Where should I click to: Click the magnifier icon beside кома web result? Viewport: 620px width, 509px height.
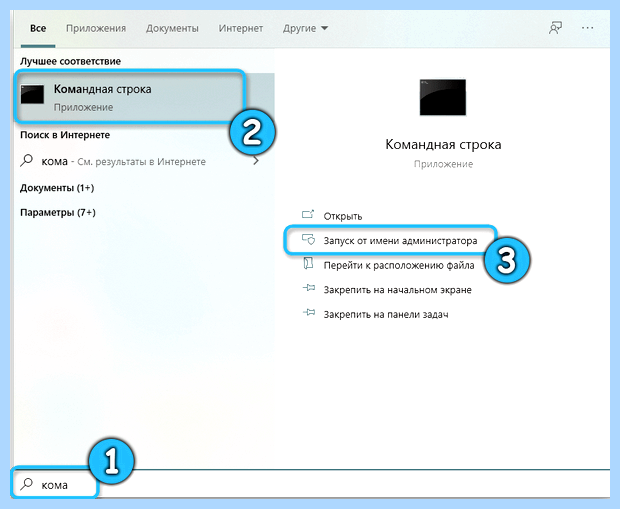click(26, 161)
